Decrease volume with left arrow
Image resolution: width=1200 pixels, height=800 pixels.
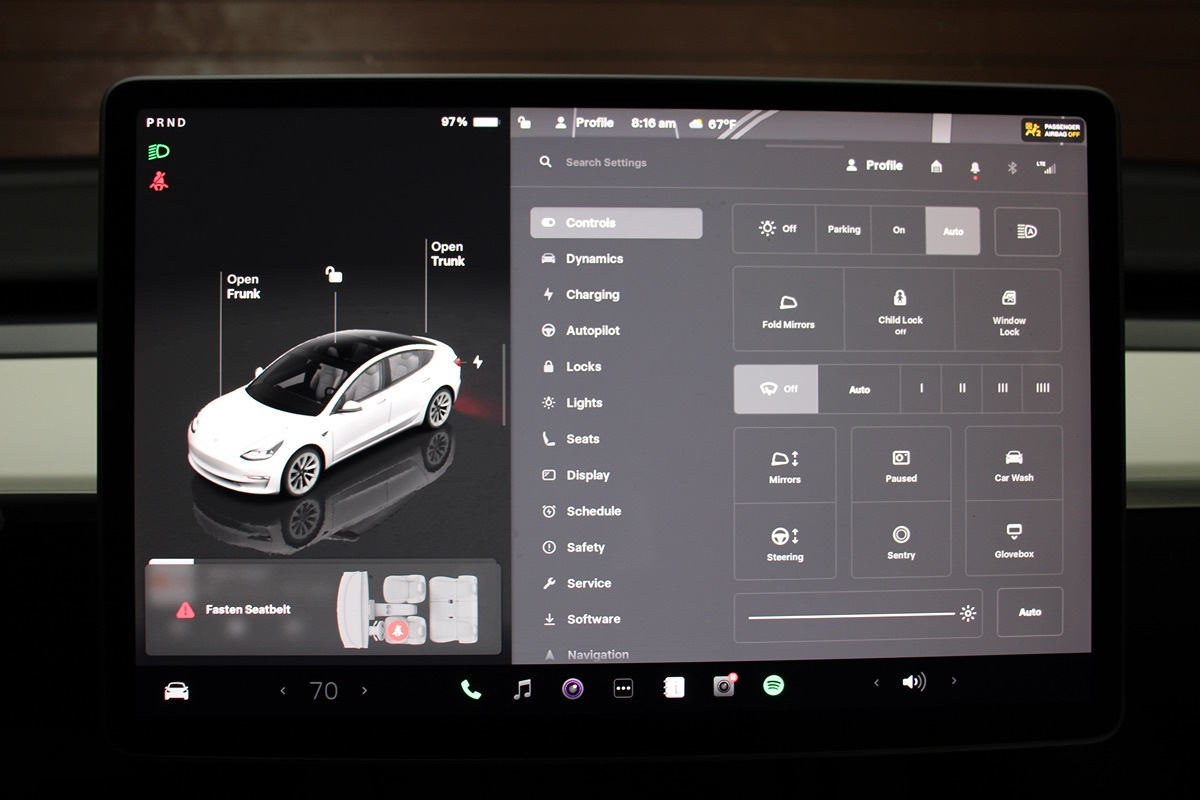click(877, 682)
